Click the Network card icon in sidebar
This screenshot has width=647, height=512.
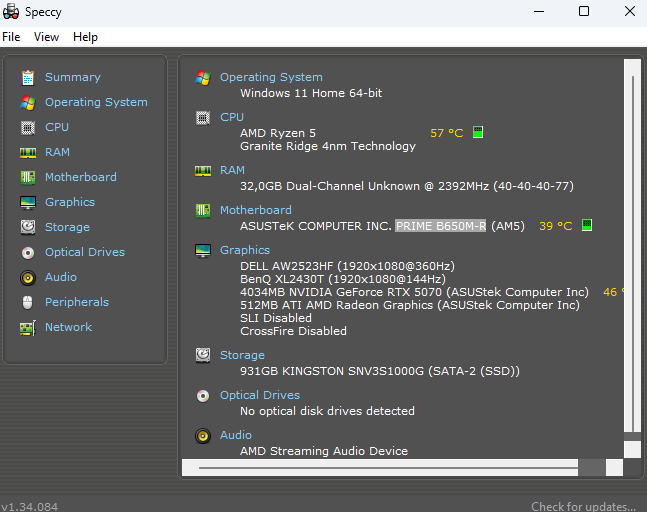coord(28,328)
